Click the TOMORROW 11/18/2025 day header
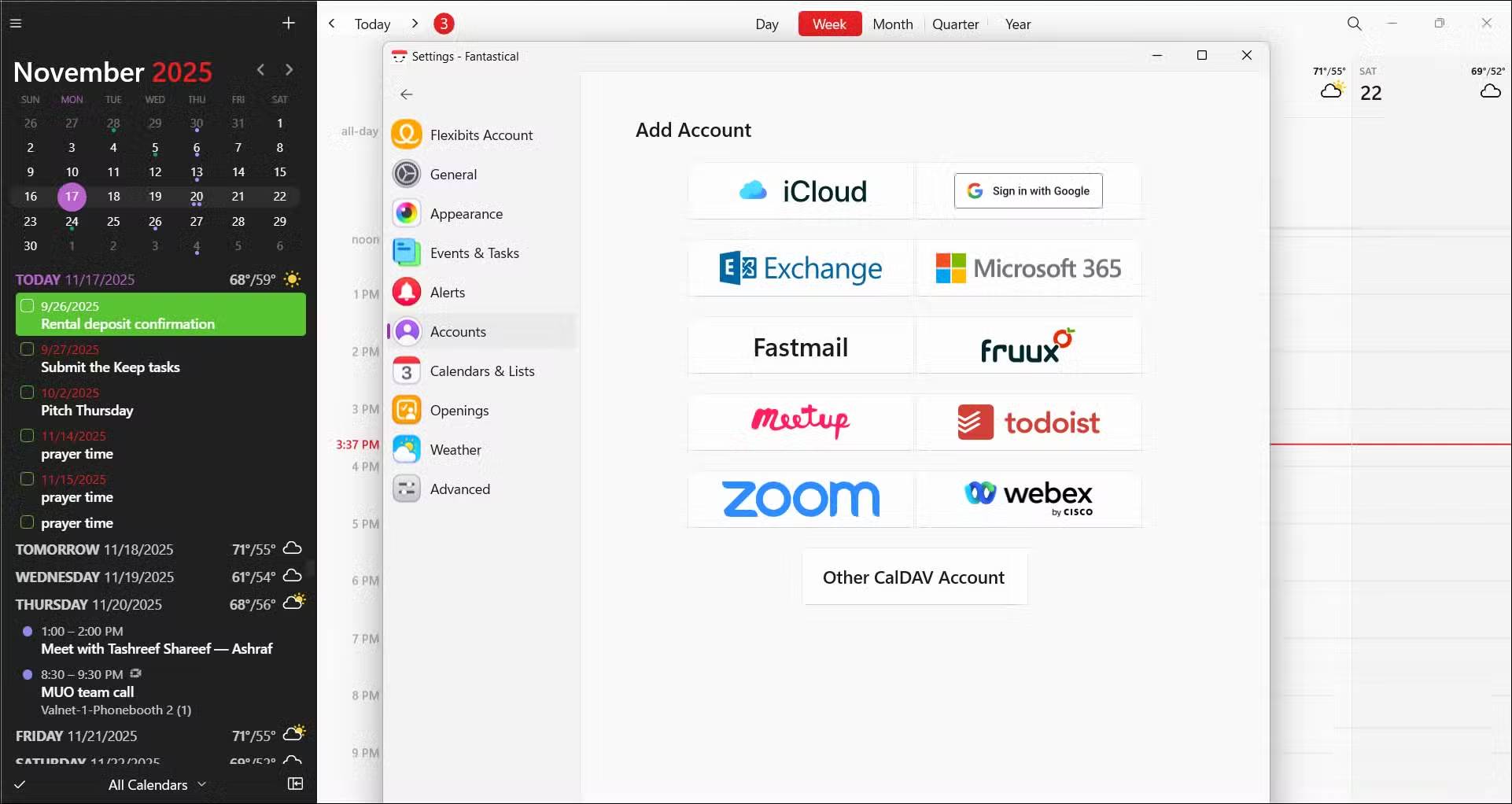 [160, 549]
